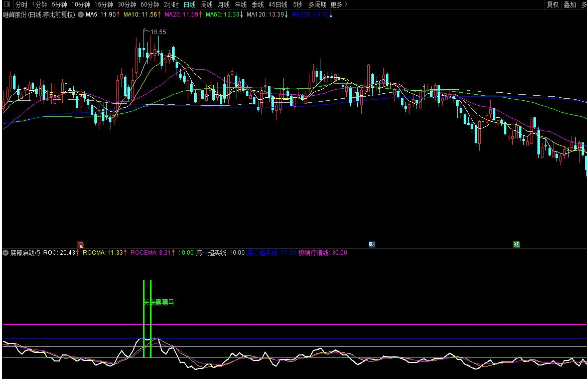Select the 1分钟 period tab

click(39, 4)
